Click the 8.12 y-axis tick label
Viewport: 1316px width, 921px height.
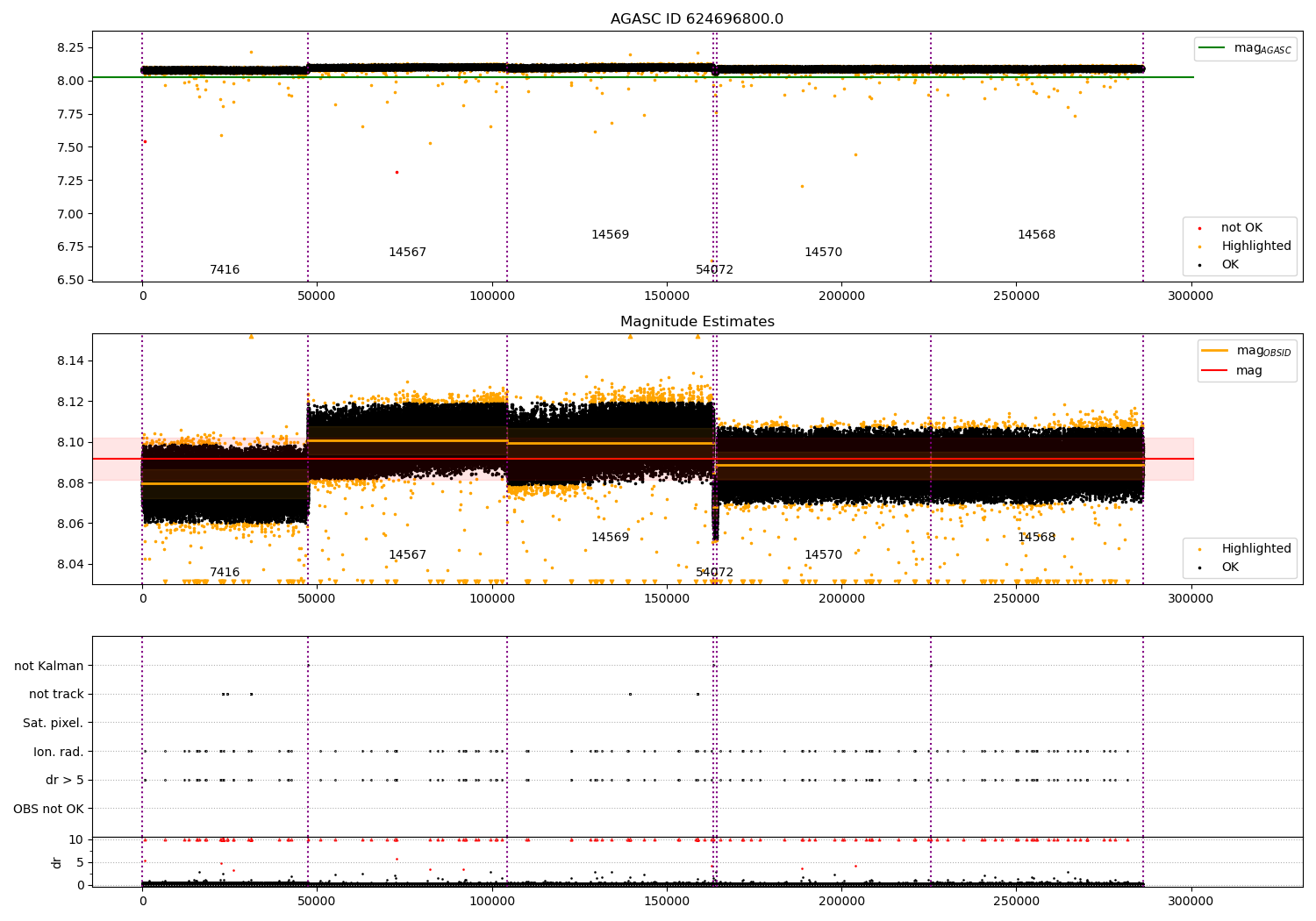tap(70, 402)
